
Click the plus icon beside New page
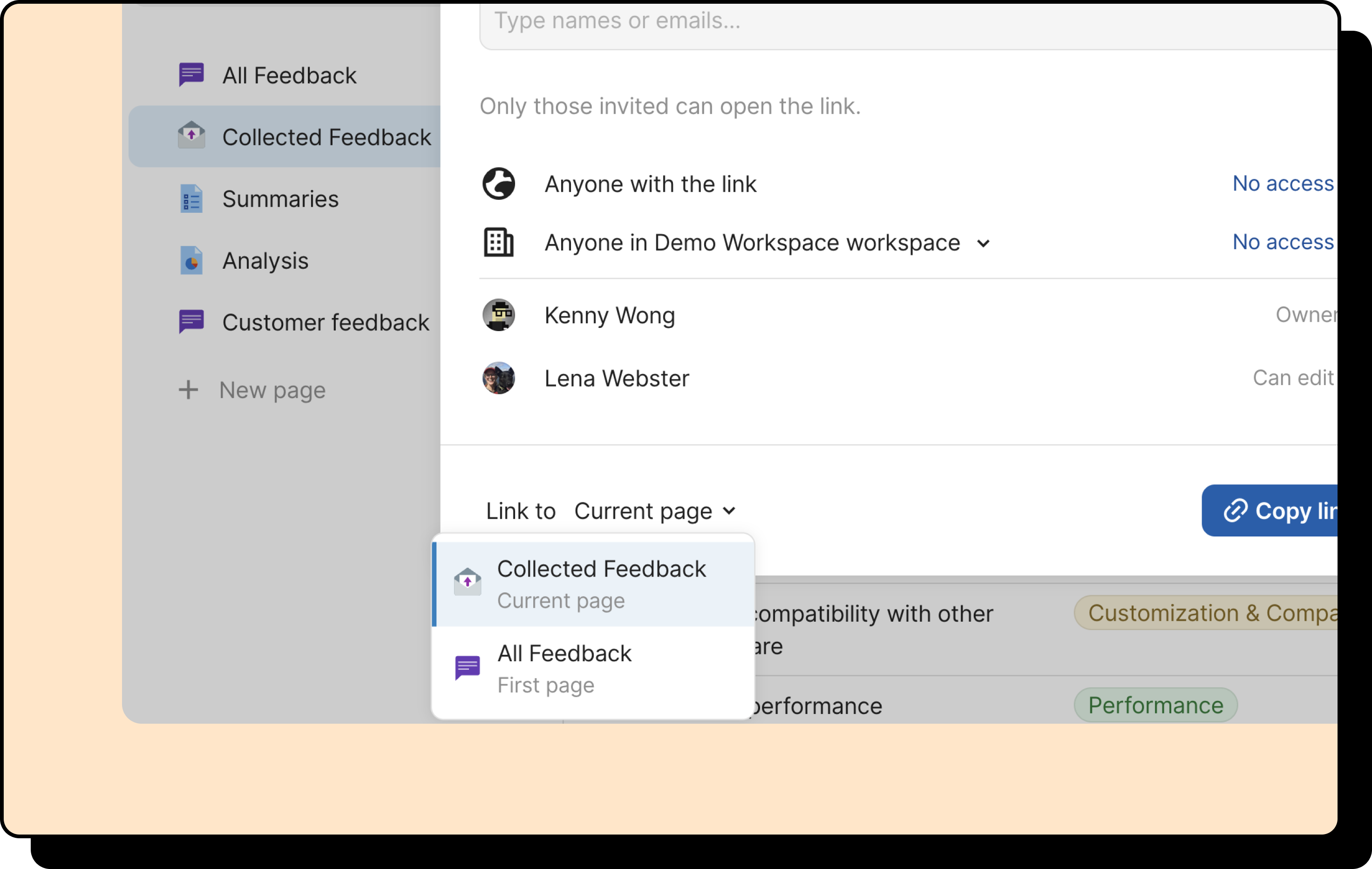(188, 390)
